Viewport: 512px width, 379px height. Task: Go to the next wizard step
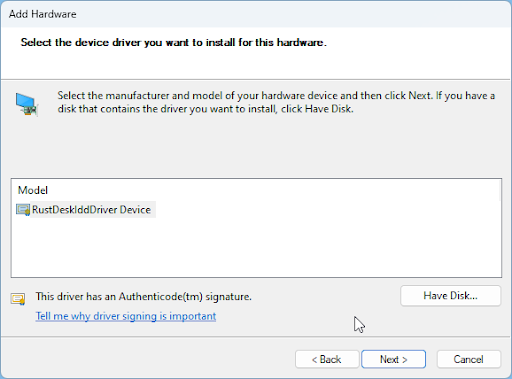pyautogui.click(x=393, y=359)
